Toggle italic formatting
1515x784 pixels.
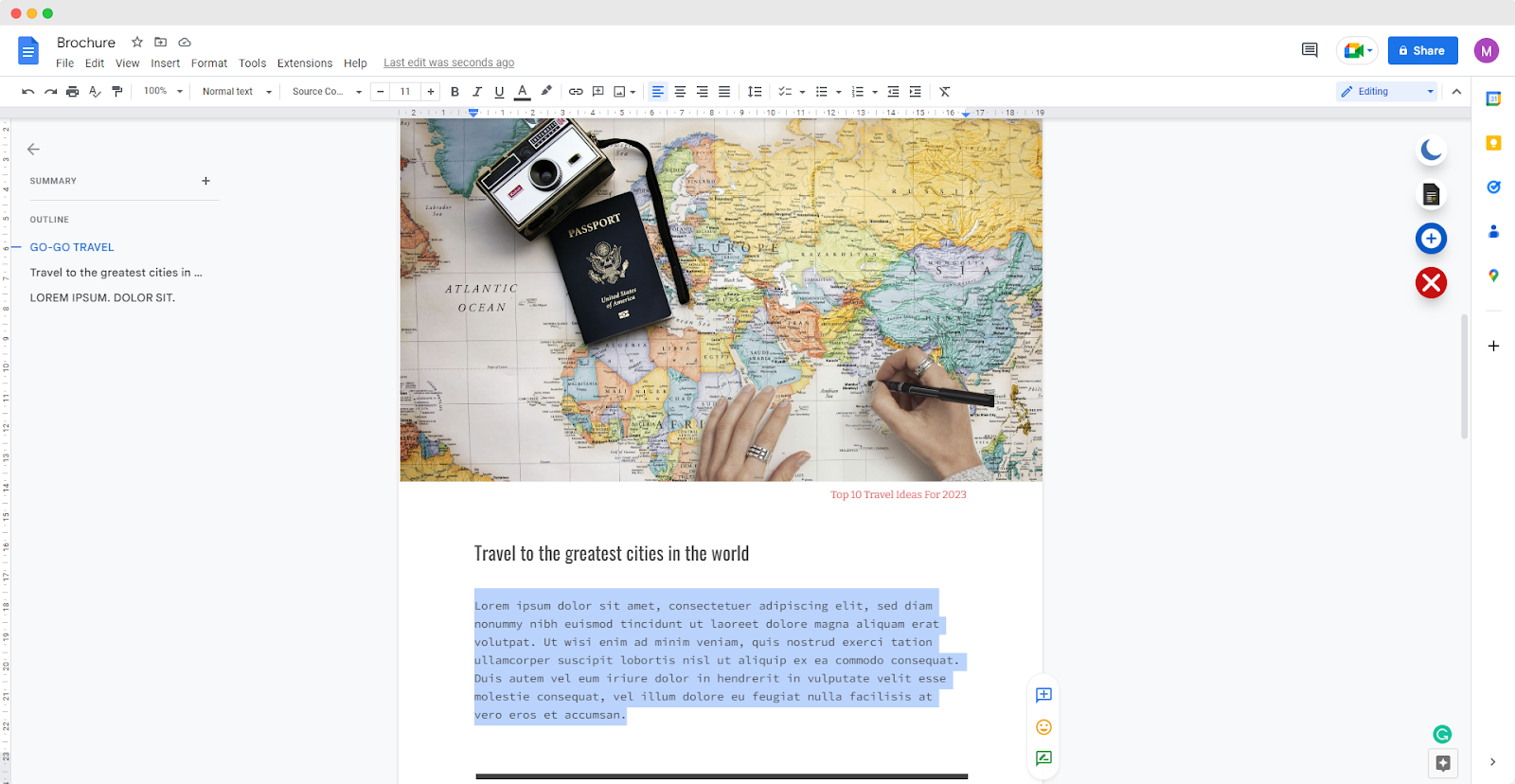477,92
